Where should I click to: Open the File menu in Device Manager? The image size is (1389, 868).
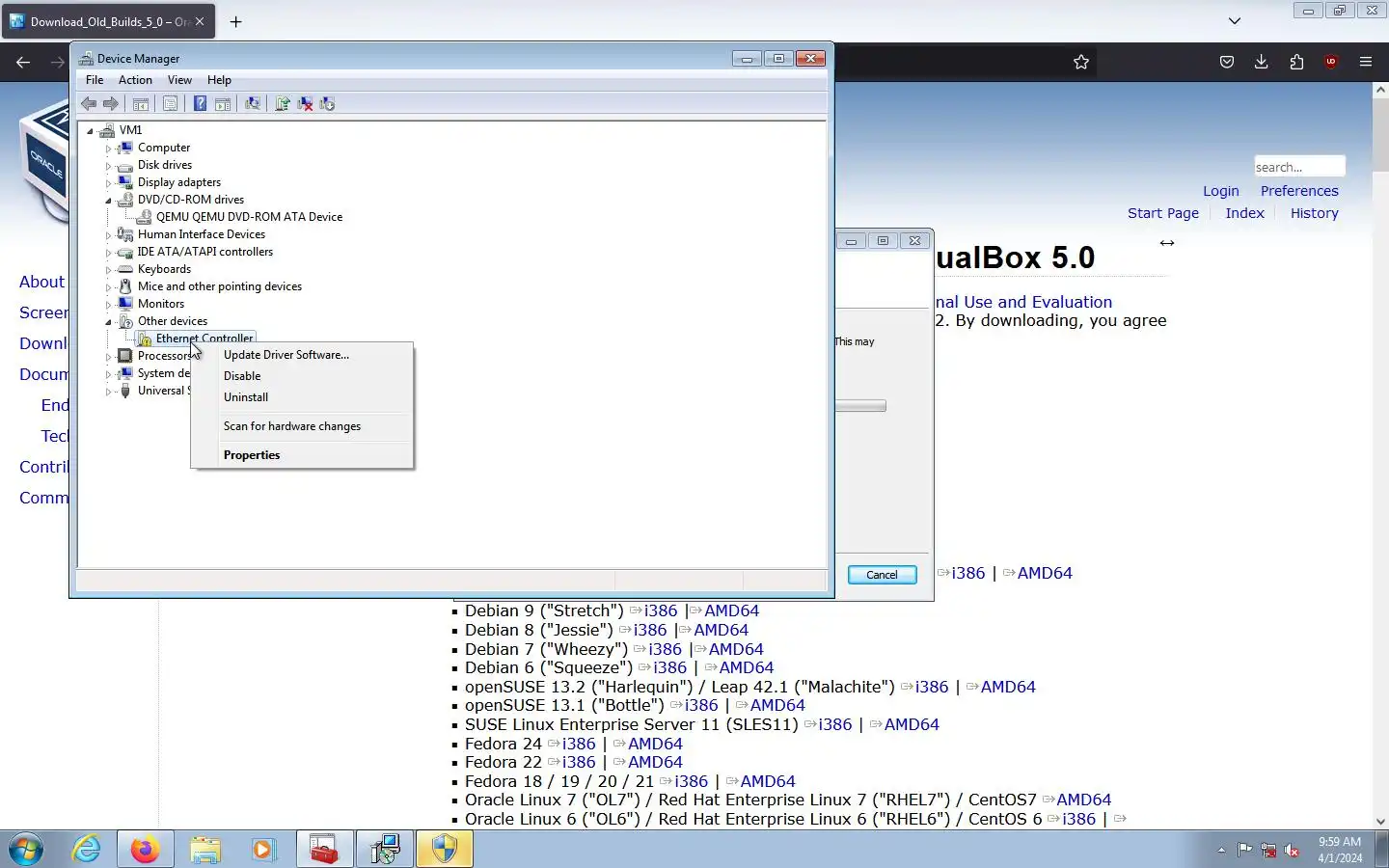click(x=95, y=80)
